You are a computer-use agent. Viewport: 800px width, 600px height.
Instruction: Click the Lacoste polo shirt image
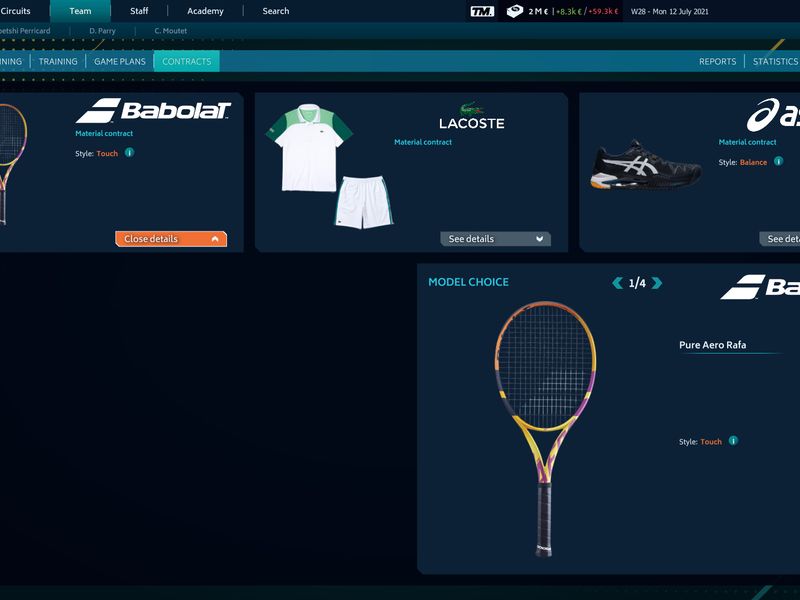click(x=309, y=148)
